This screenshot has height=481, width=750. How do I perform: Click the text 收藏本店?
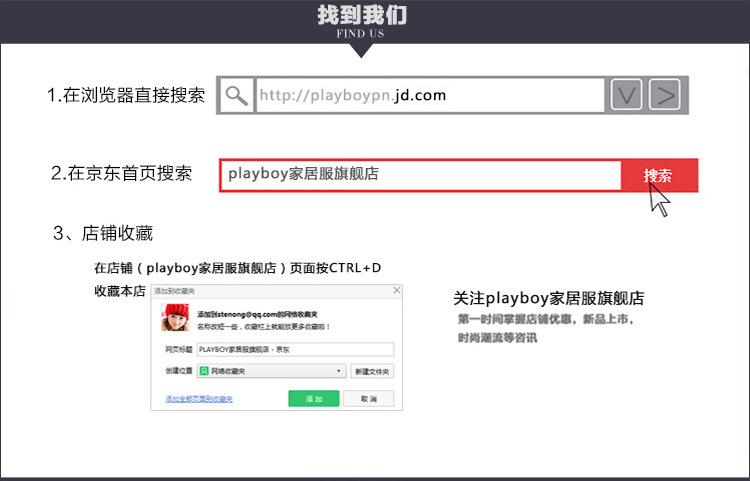[x=120, y=291]
